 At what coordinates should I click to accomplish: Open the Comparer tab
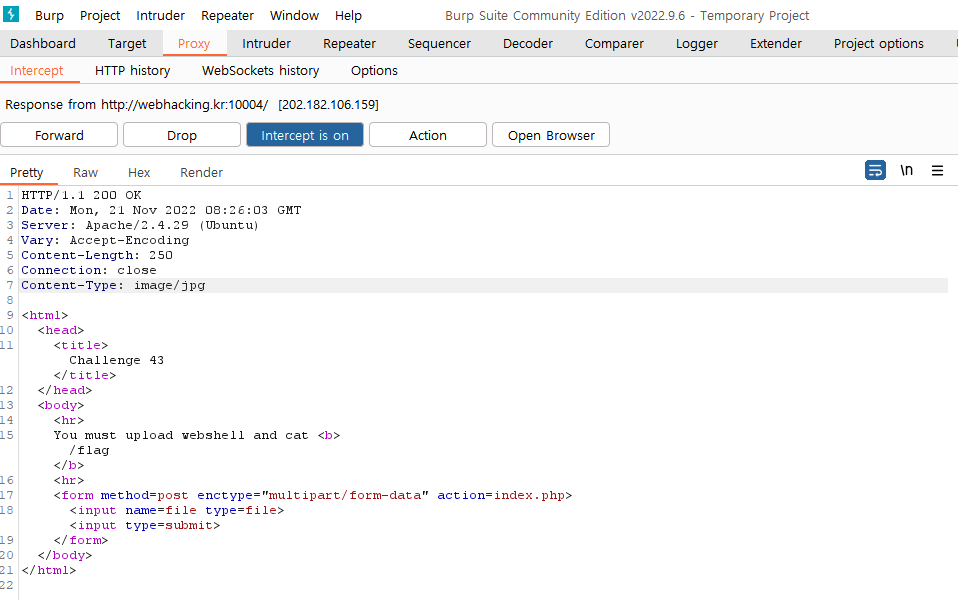(x=614, y=43)
